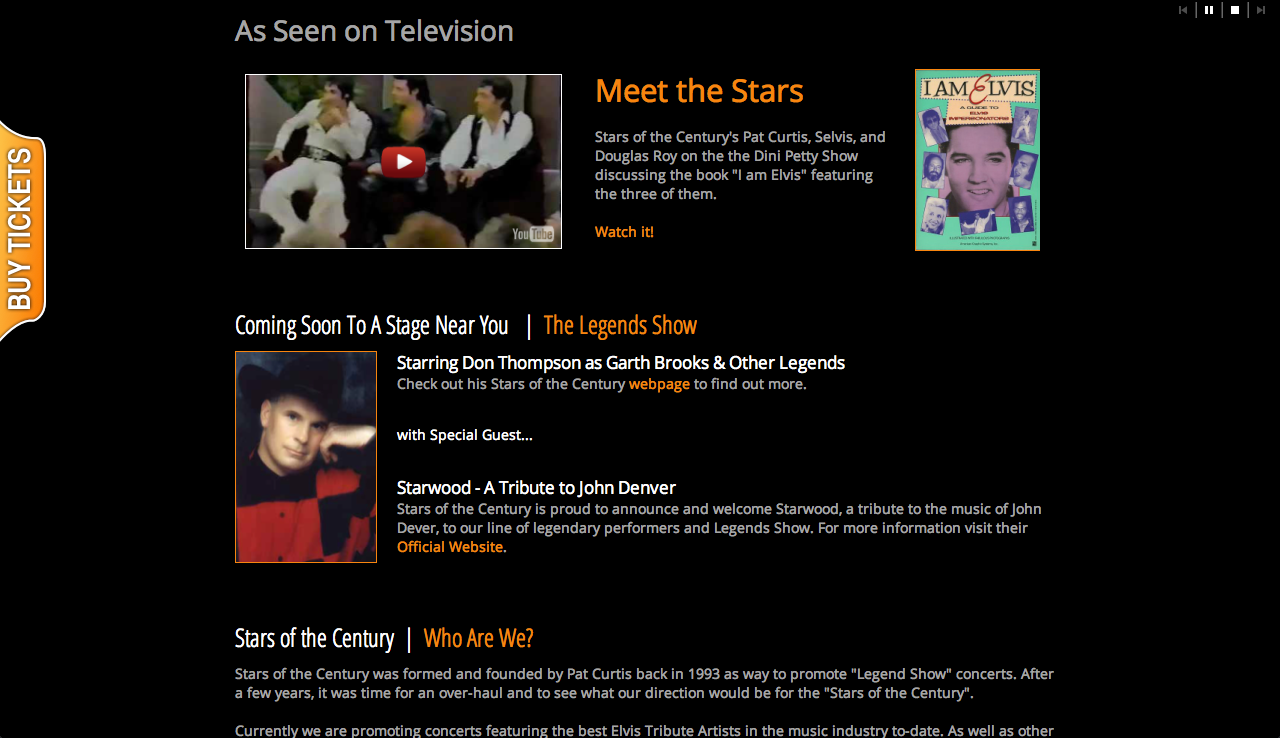Click the Coming Soon To A Stage heading
This screenshot has width=1280, height=738.
point(372,325)
